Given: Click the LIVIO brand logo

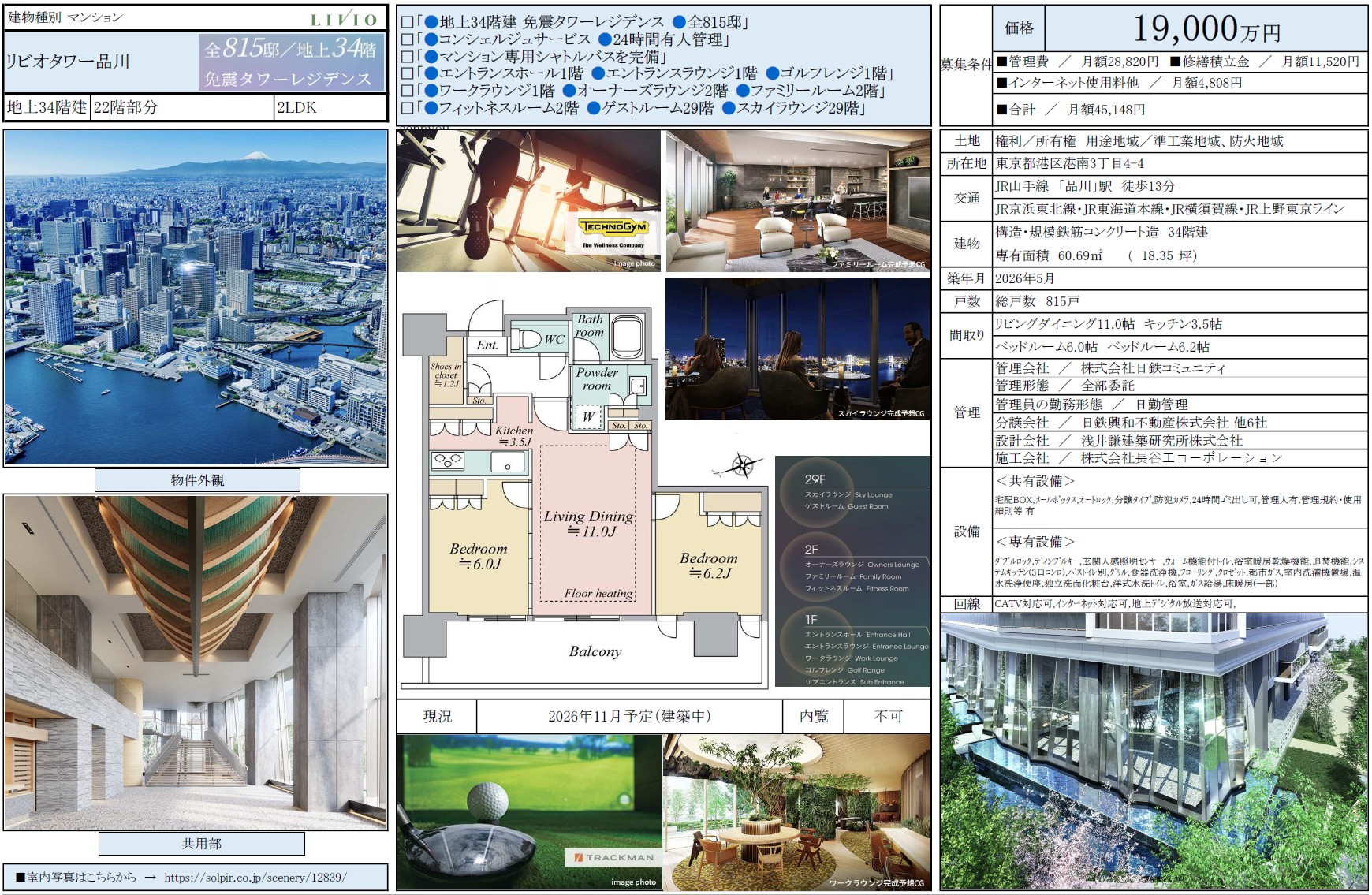Looking at the screenshot, I should [343, 20].
